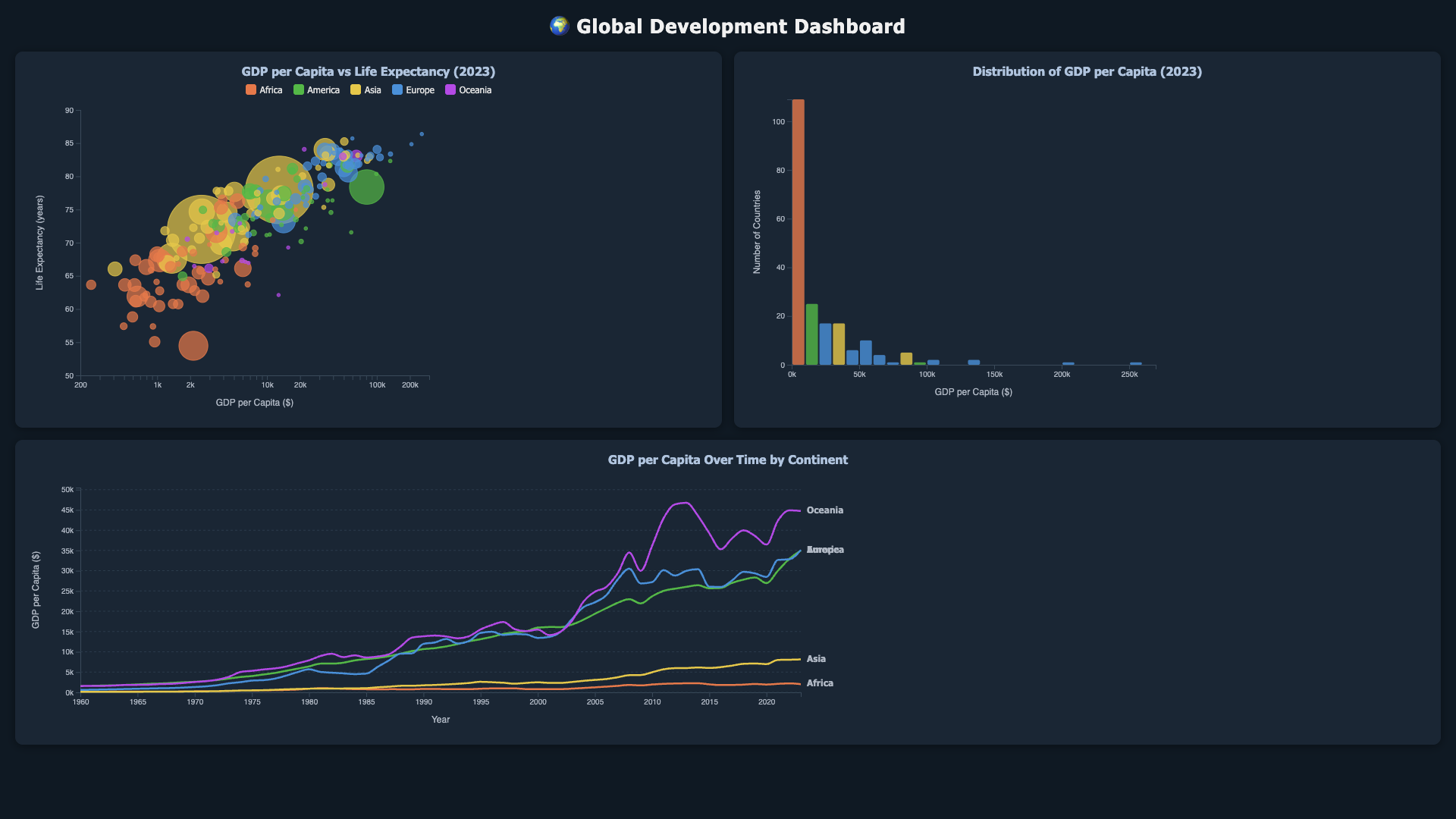Click the 2010 tick on the year axis
The image size is (1456, 819).
click(x=652, y=702)
